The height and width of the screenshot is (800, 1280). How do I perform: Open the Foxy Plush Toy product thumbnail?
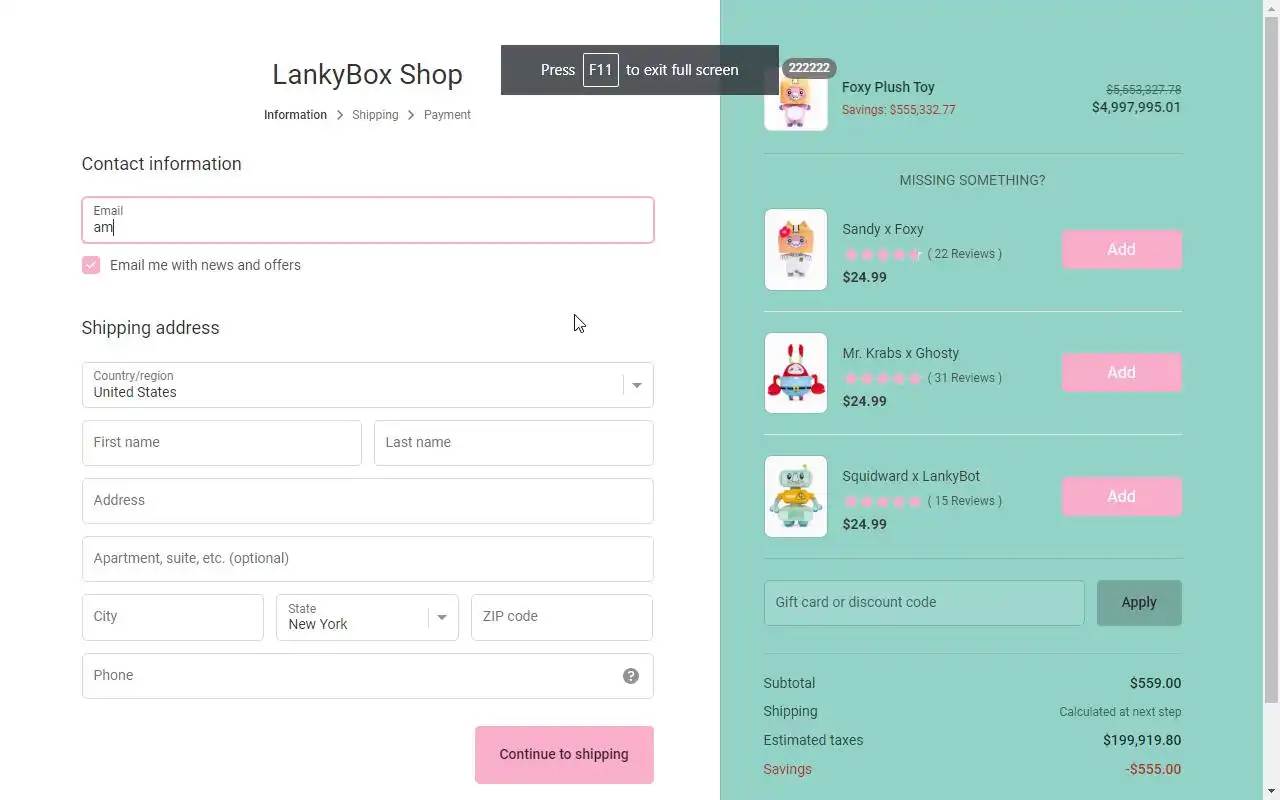pos(796,99)
